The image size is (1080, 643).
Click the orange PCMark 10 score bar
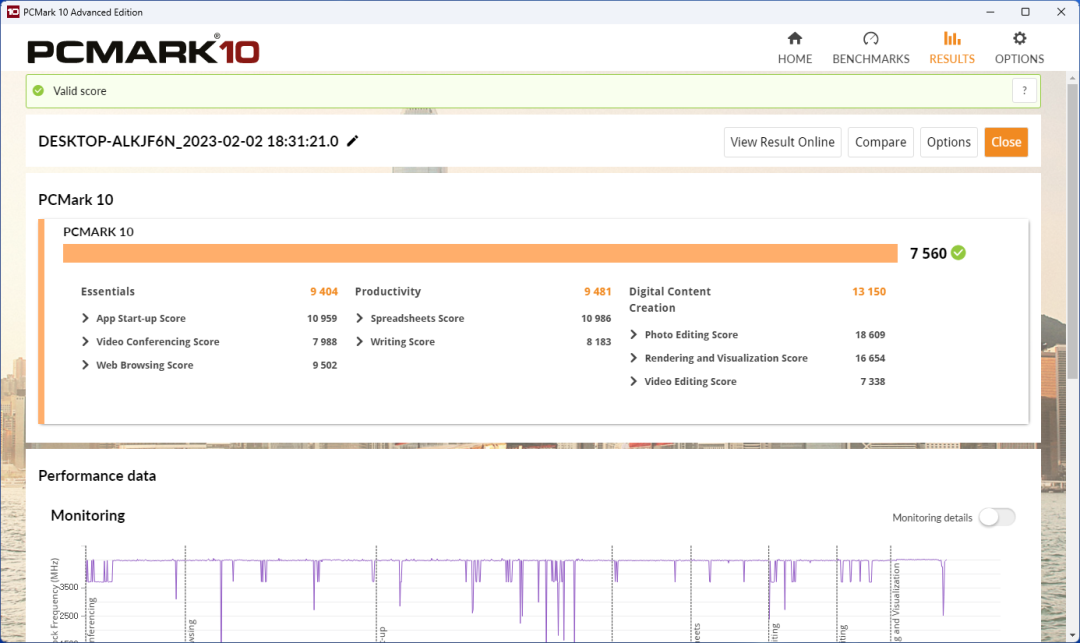pyautogui.click(x=480, y=253)
